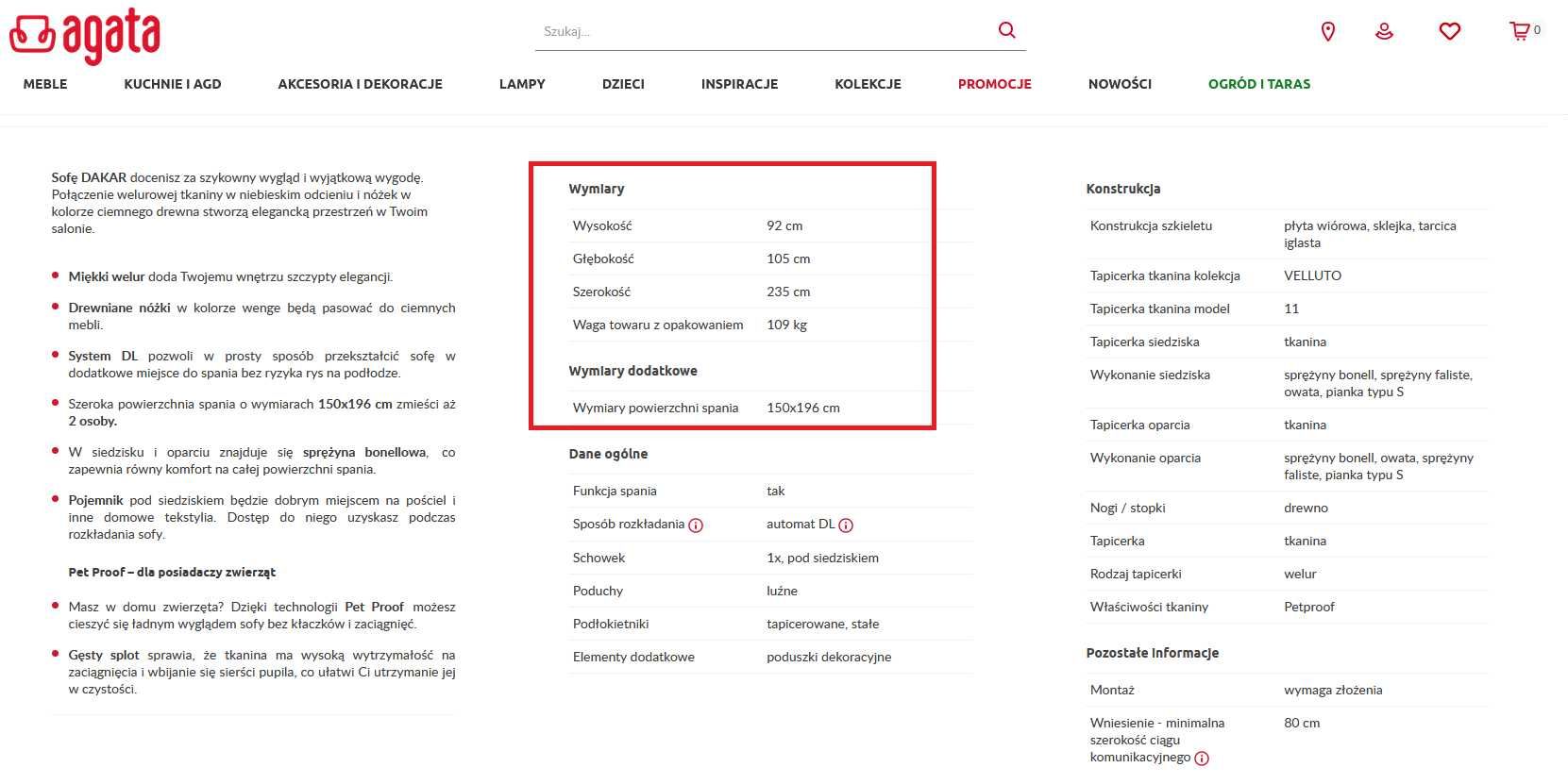Select the Właściwości tkaniny value Petproof
Viewport: 1568px width, 784px height.
coord(1309,607)
